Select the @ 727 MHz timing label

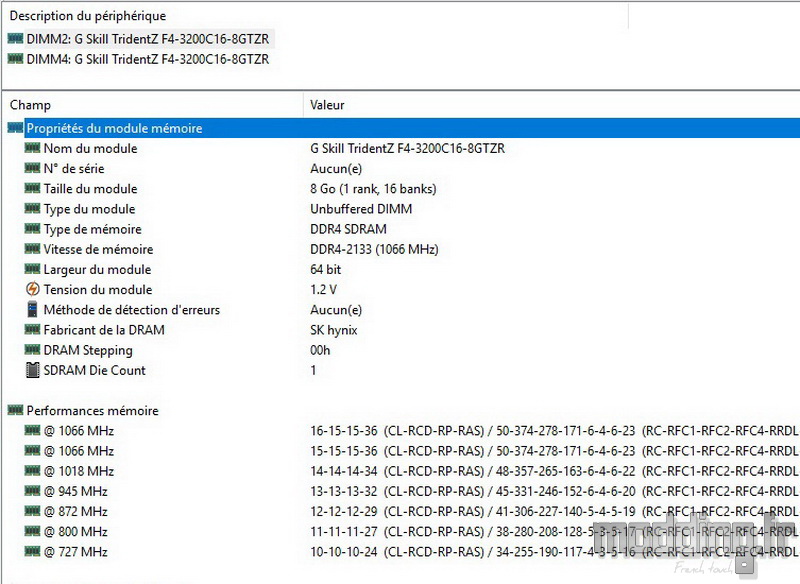[x=76, y=552]
